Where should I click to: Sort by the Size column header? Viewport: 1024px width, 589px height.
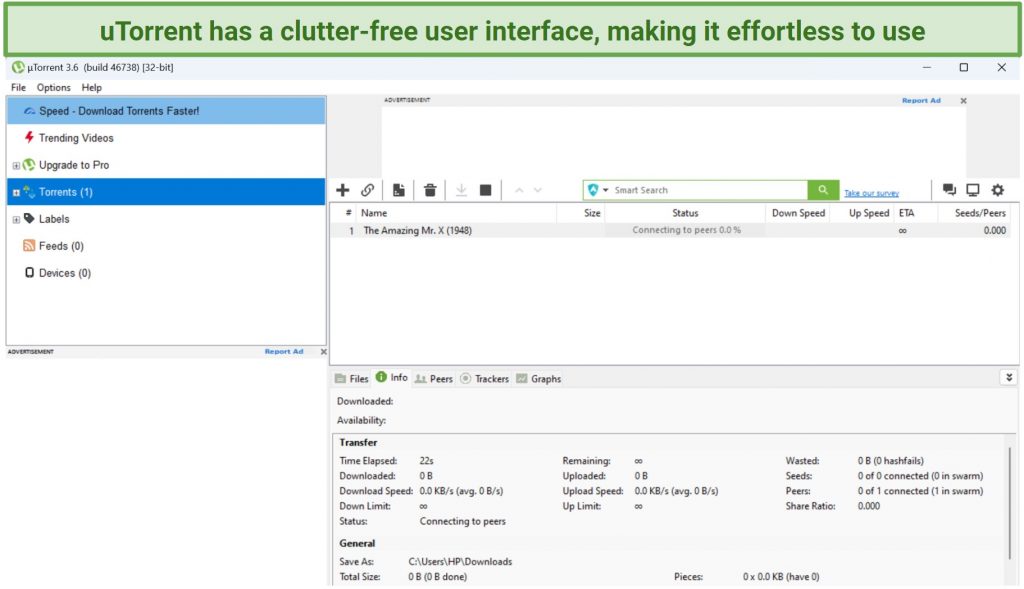tap(580, 213)
